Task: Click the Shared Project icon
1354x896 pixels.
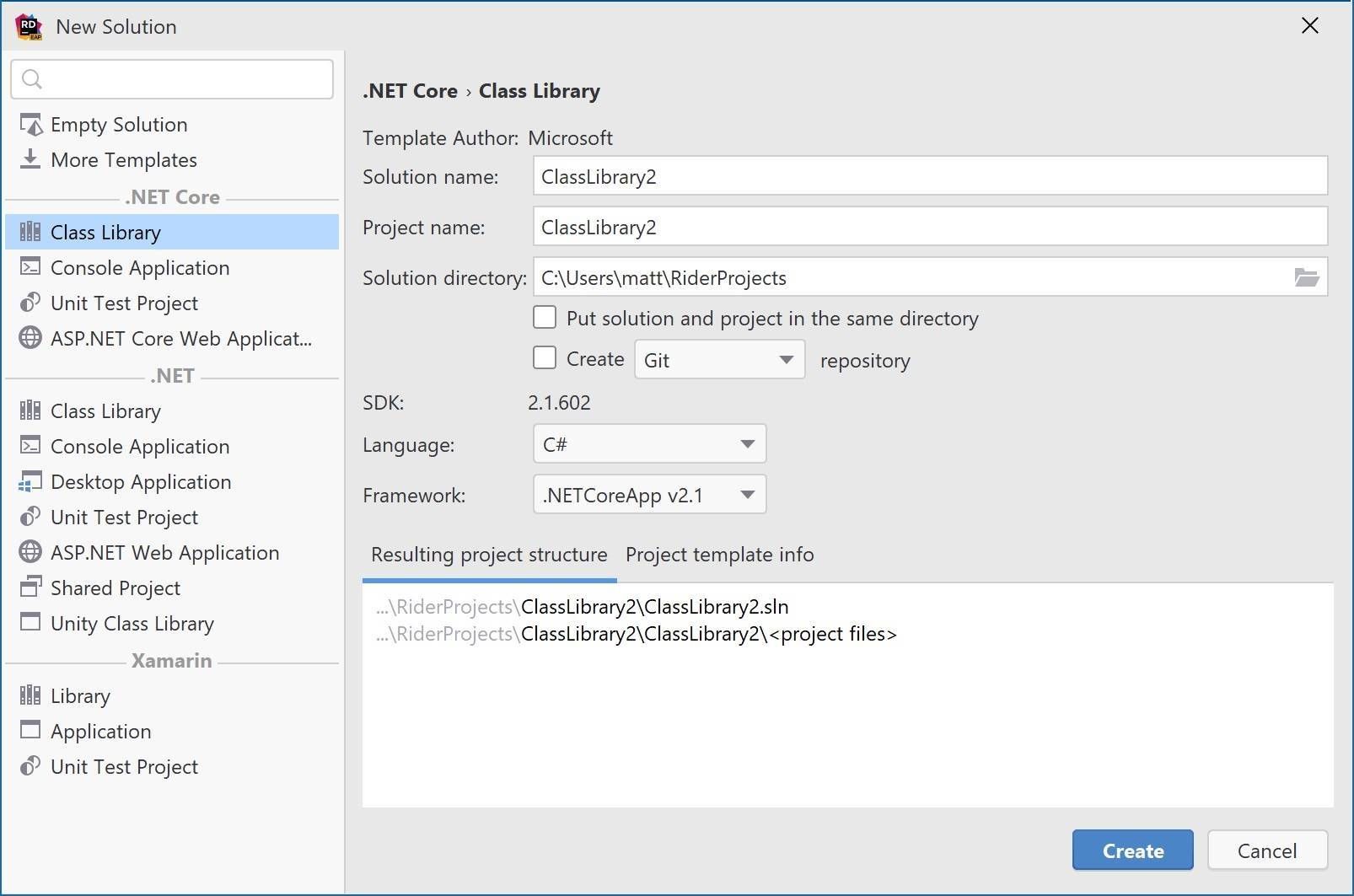Action: tap(30, 587)
